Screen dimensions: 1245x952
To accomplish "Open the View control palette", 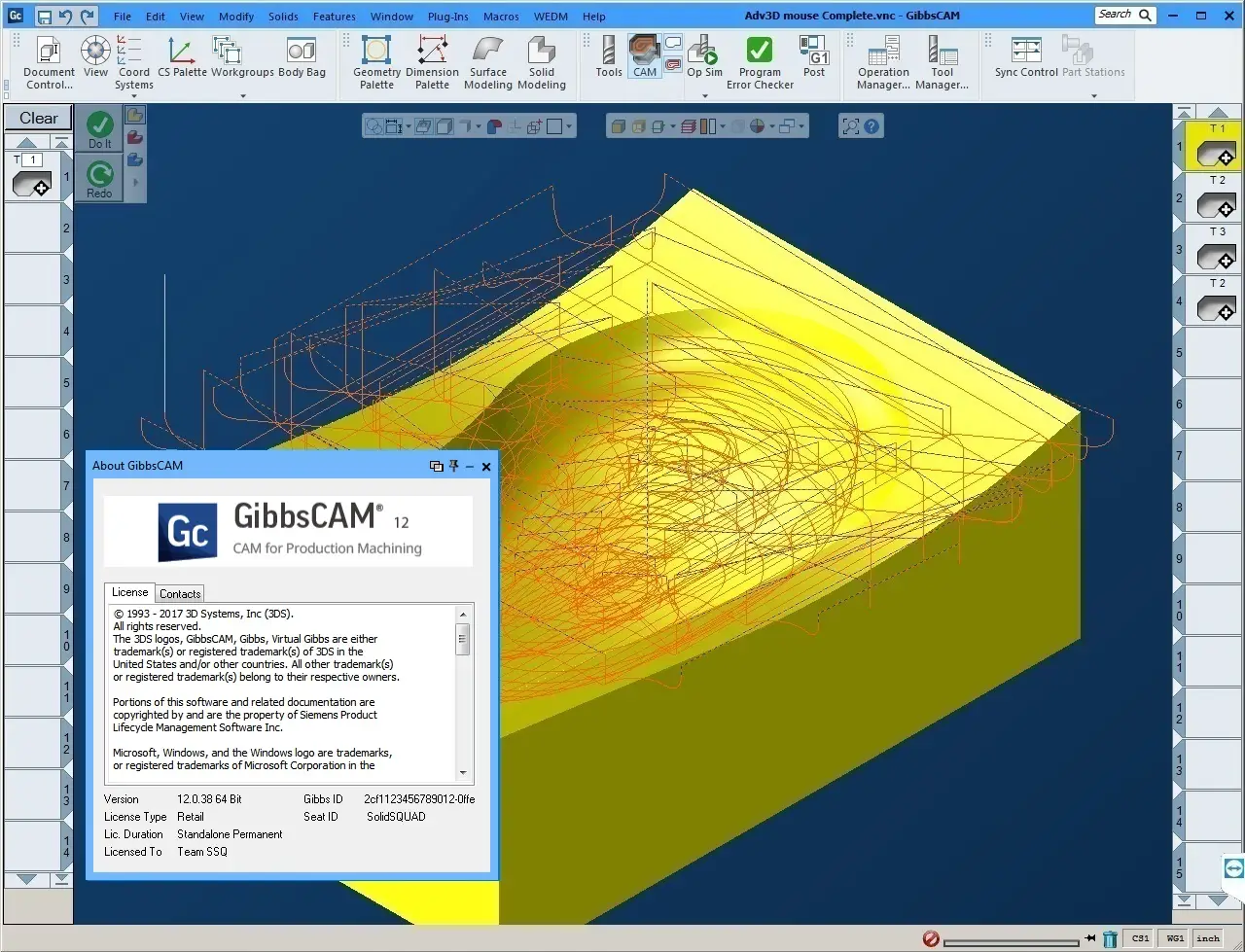I will coord(95,56).
